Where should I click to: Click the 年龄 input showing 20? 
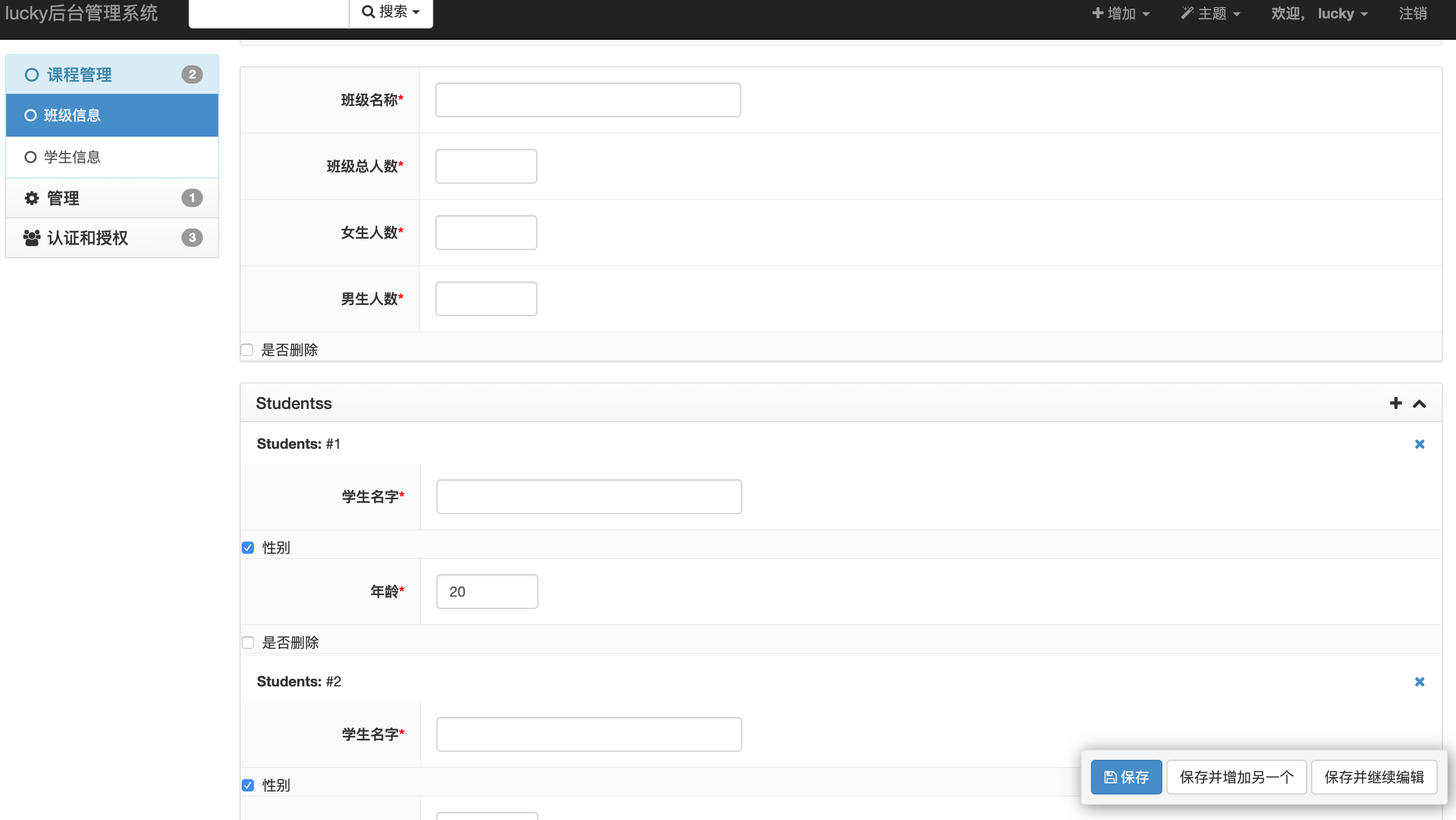(487, 591)
